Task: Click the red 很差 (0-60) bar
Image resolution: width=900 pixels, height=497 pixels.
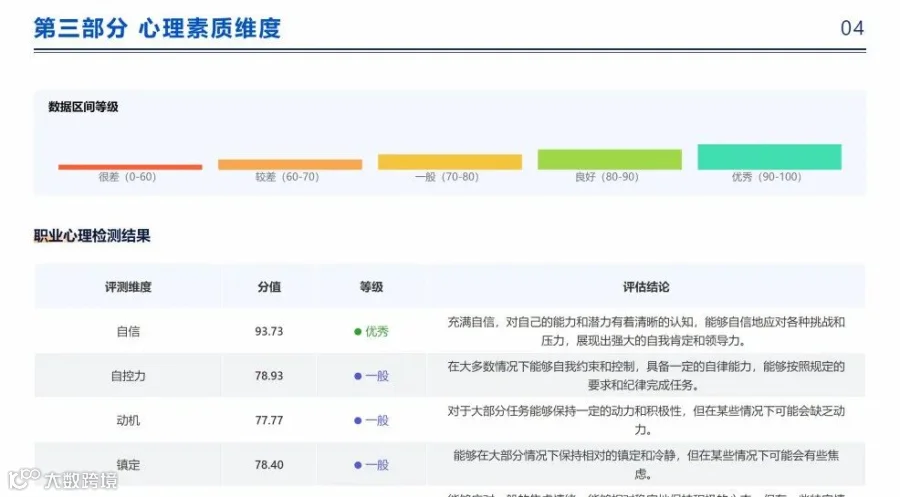Action: [x=130, y=167]
